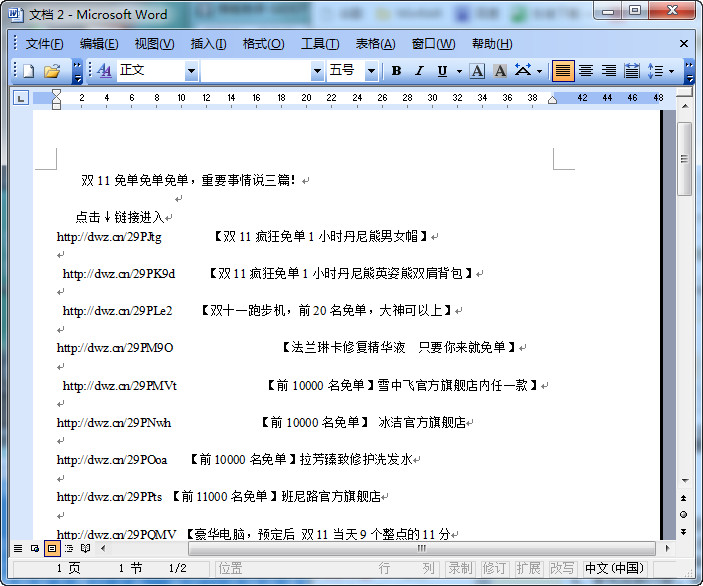Open the 视图(V) menu

[x=154, y=44]
